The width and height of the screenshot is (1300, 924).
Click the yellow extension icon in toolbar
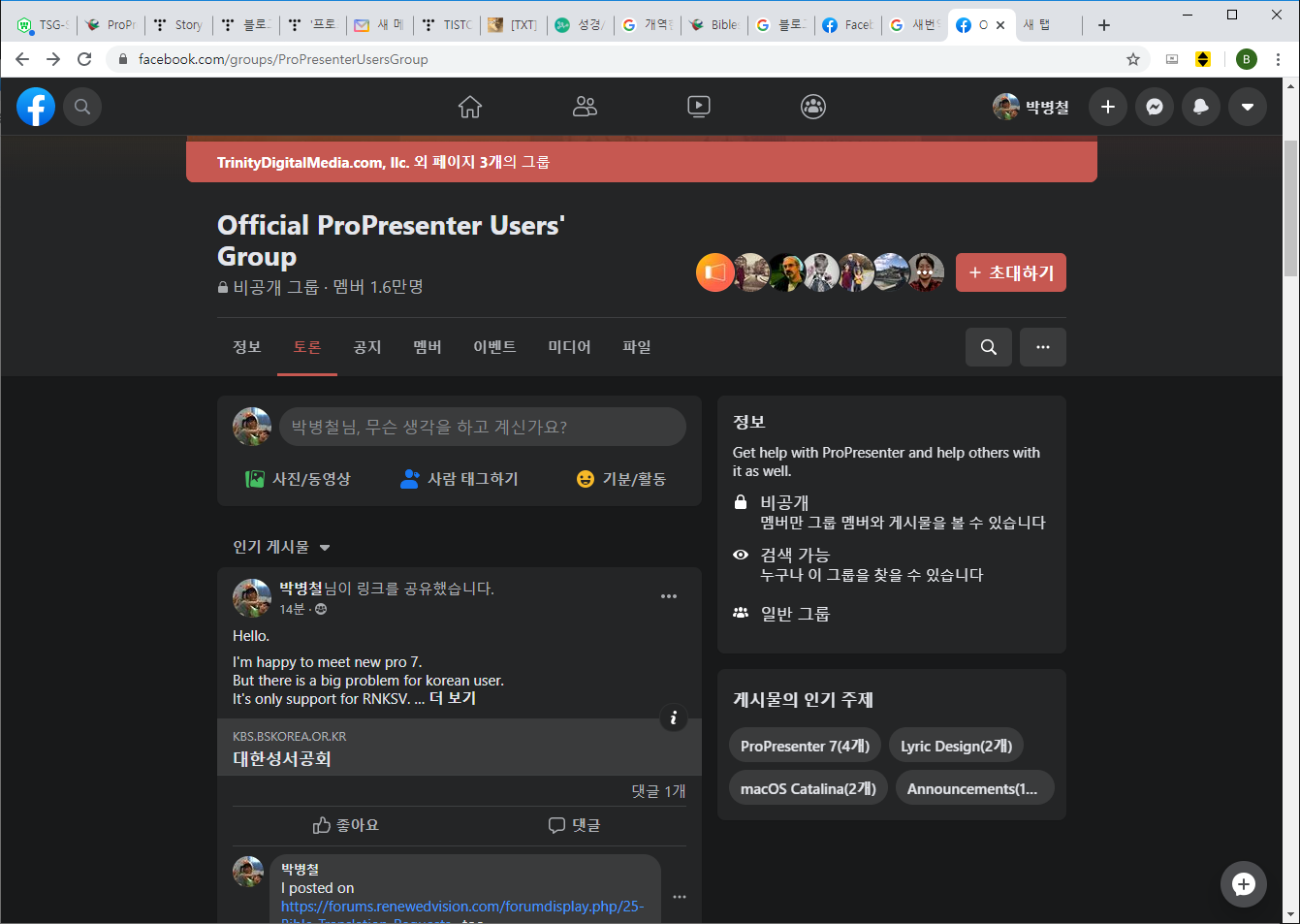click(1203, 59)
